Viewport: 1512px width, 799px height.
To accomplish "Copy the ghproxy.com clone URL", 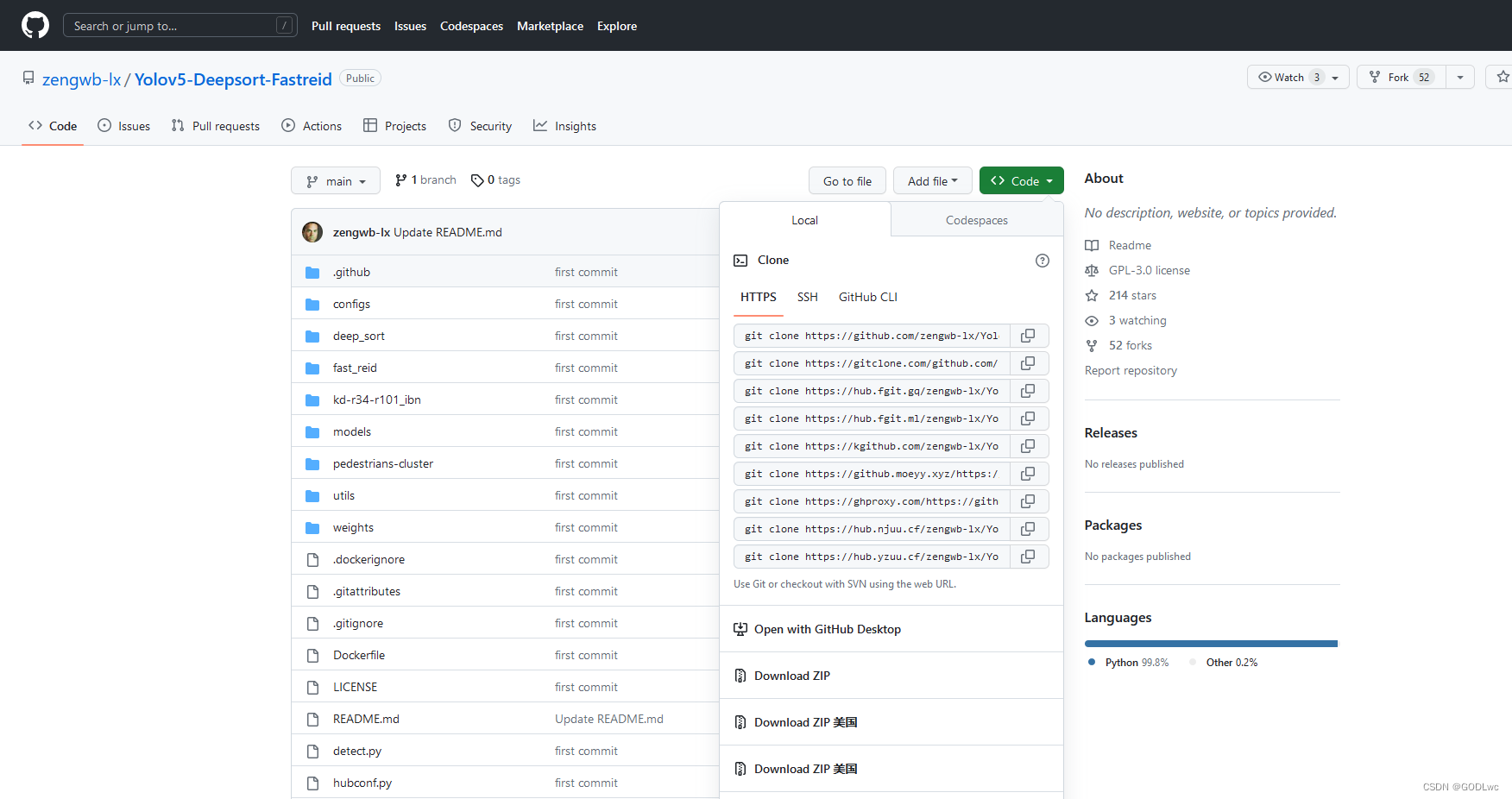I will (1028, 501).
